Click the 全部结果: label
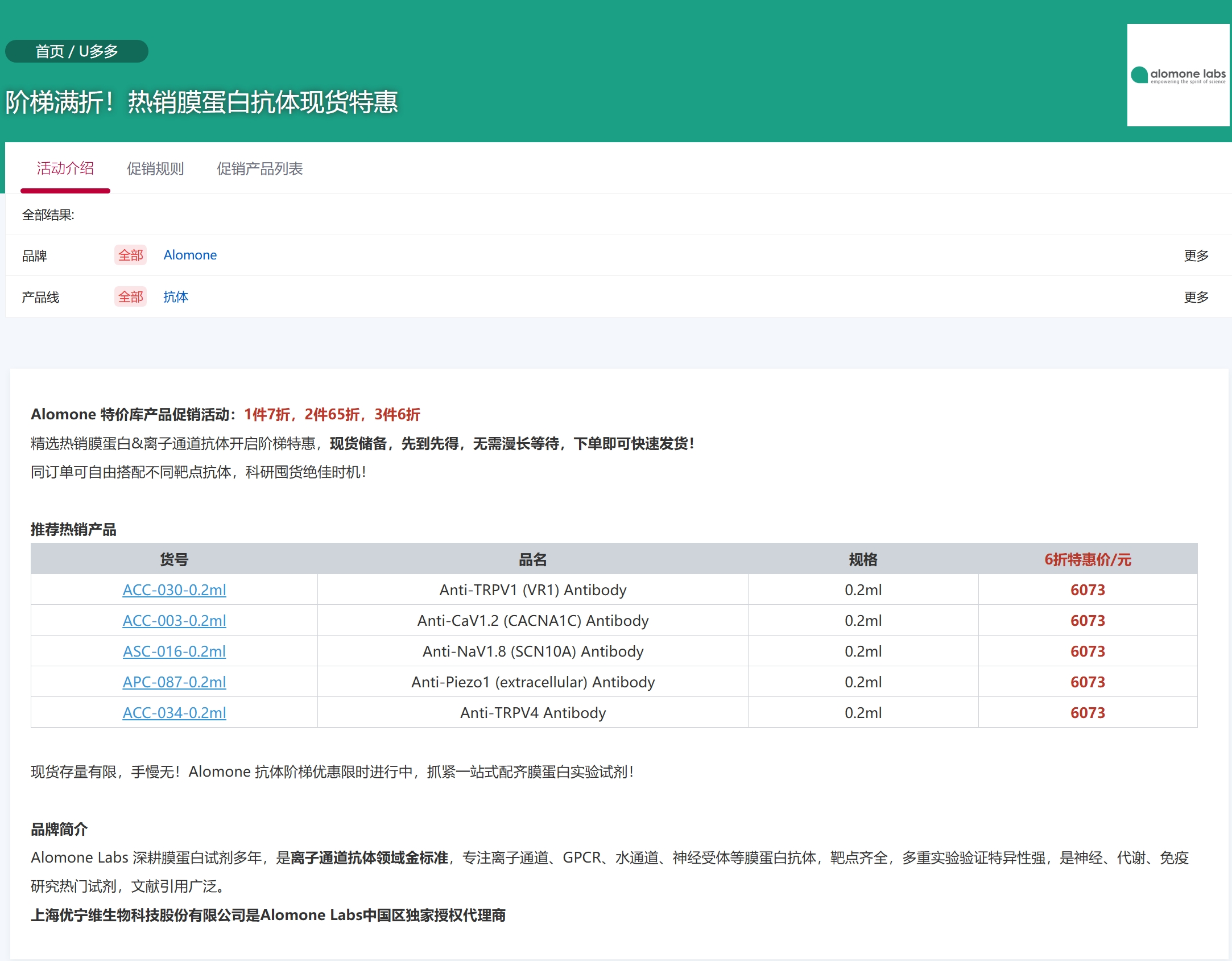The width and height of the screenshot is (1232, 961). pyautogui.click(x=48, y=215)
